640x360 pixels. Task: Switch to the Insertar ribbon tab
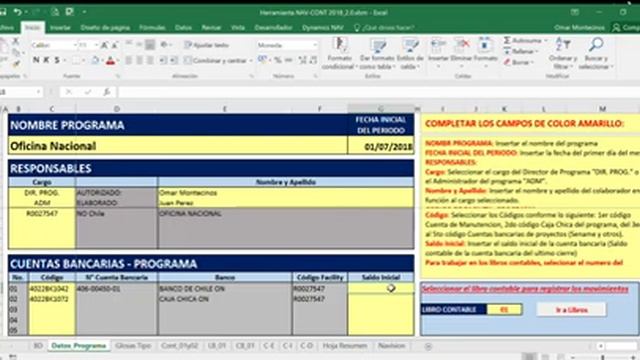point(60,27)
